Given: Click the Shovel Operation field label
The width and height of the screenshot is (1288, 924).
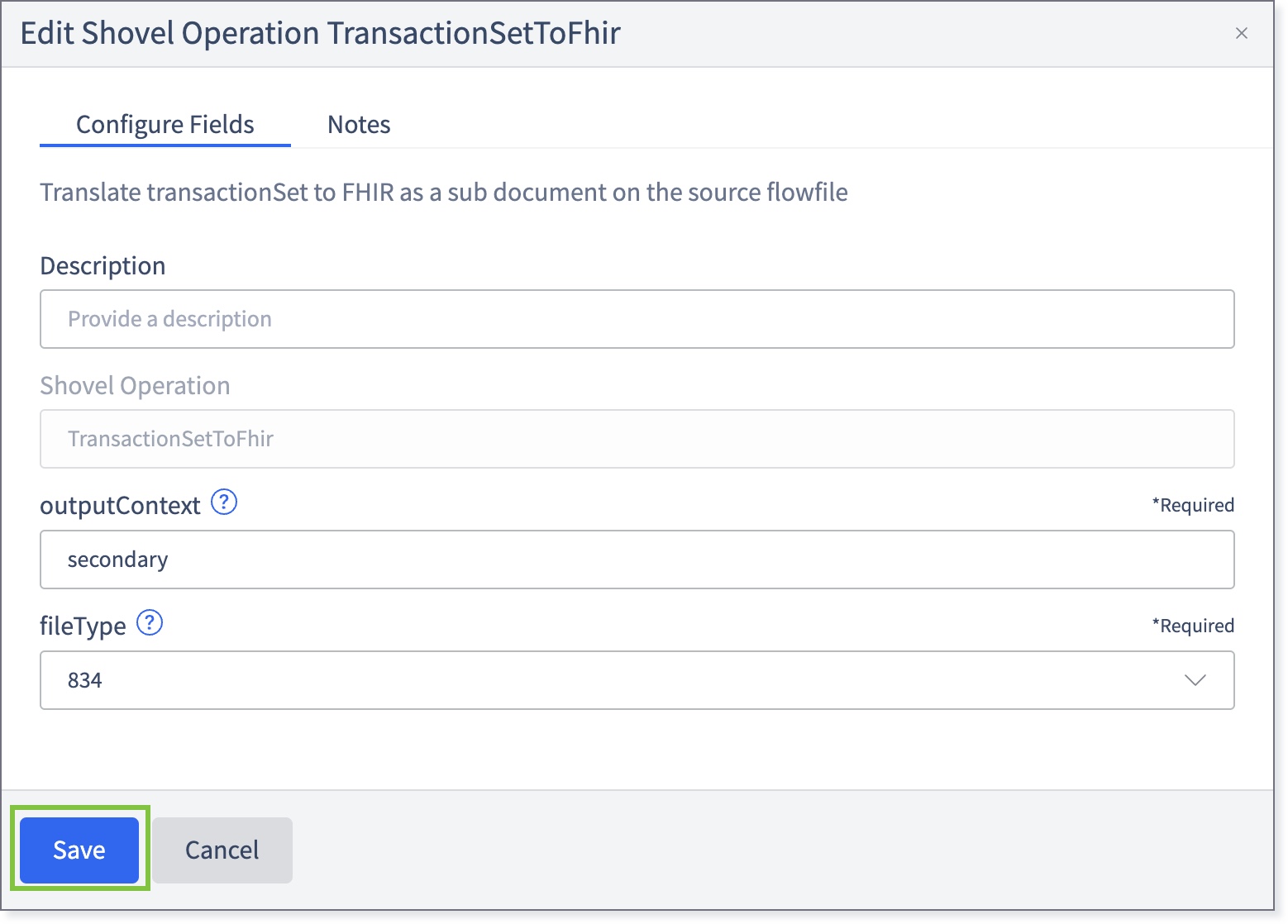Looking at the screenshot, I should pyautogui.click(x=135, y=386).
